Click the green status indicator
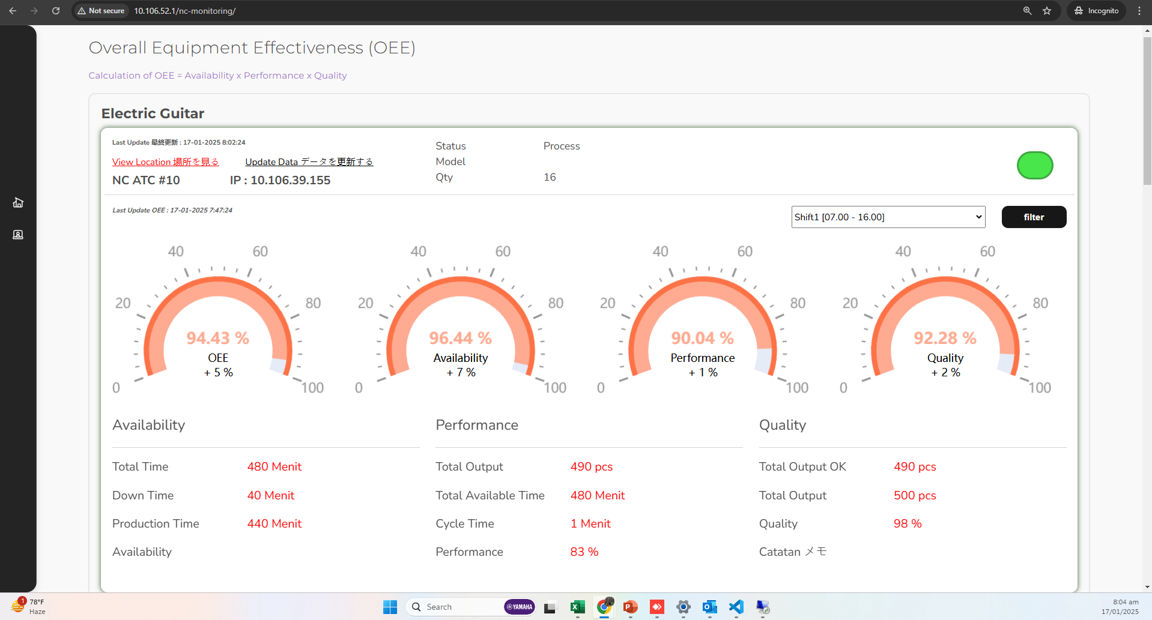Viewport: 1152px width, 620px height. [1035, 165]
